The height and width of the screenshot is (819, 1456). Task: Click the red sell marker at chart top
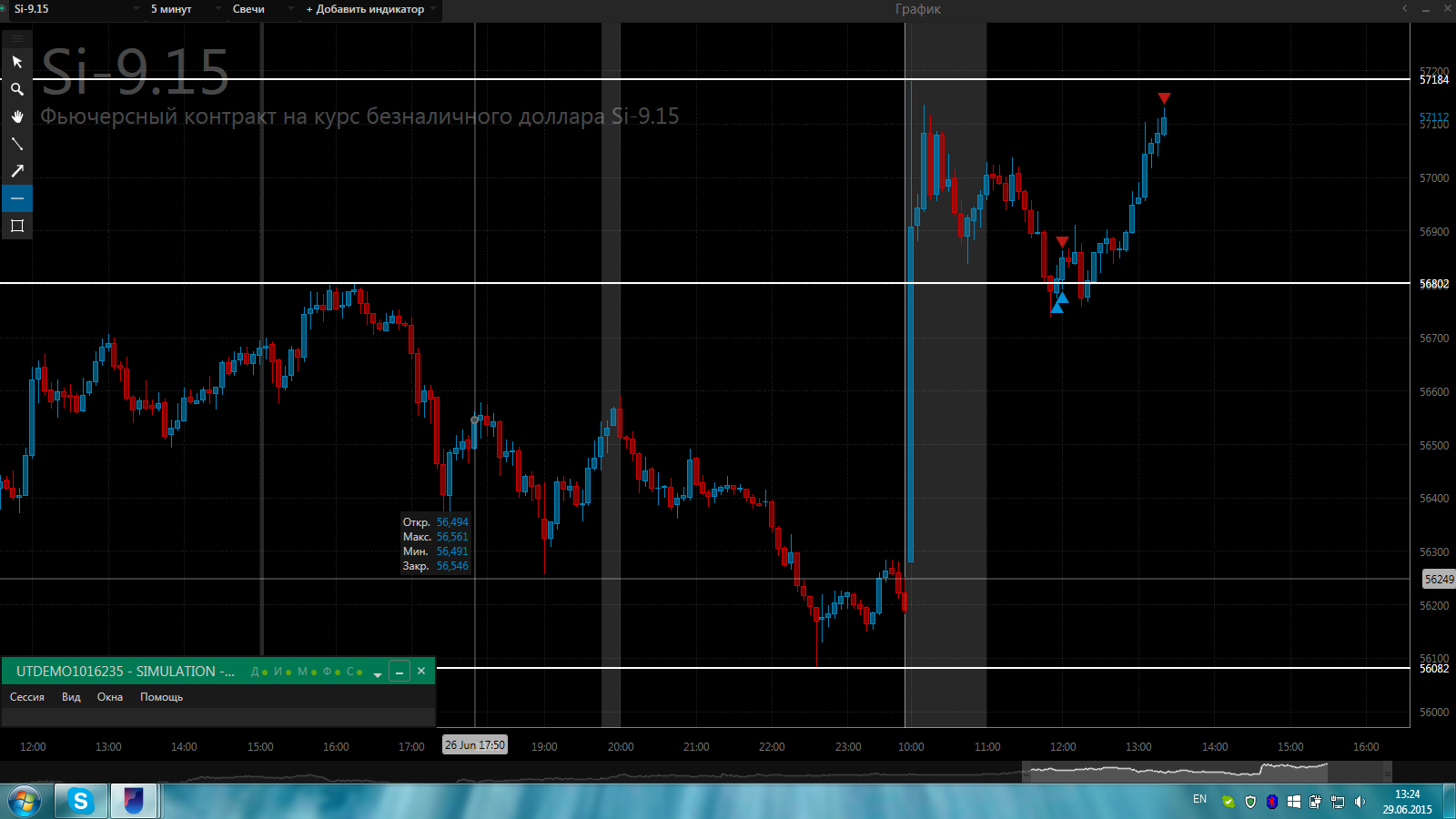point(1164,98)
